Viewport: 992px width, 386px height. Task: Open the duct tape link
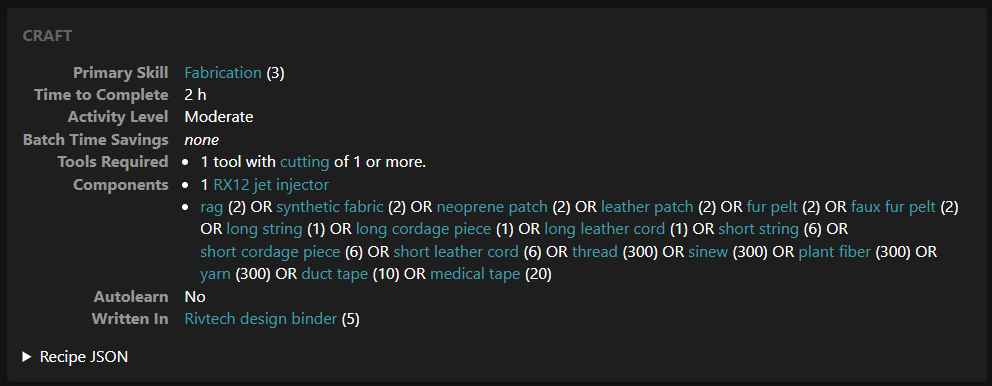[x=335, y=275]
